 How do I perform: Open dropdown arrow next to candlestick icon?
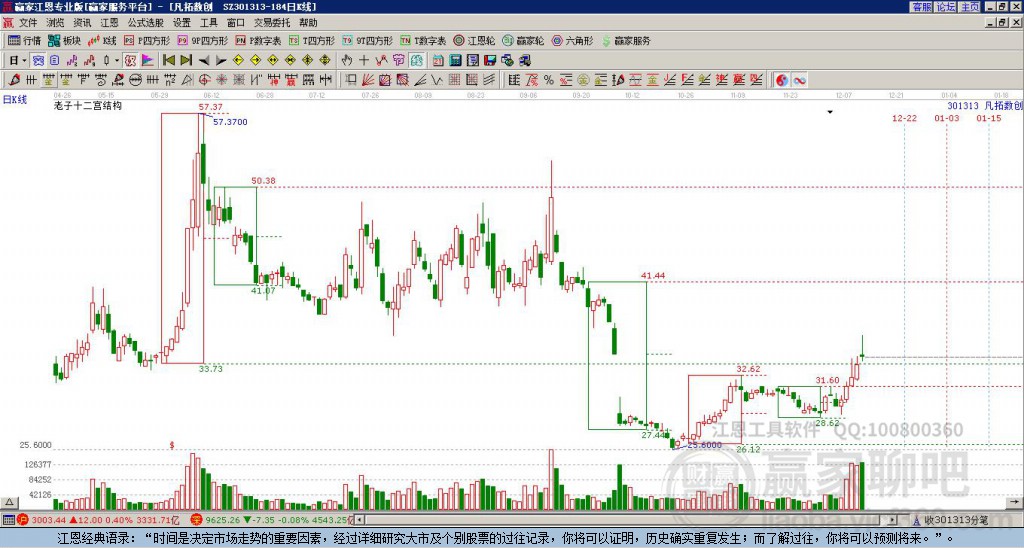click(117, 61)
